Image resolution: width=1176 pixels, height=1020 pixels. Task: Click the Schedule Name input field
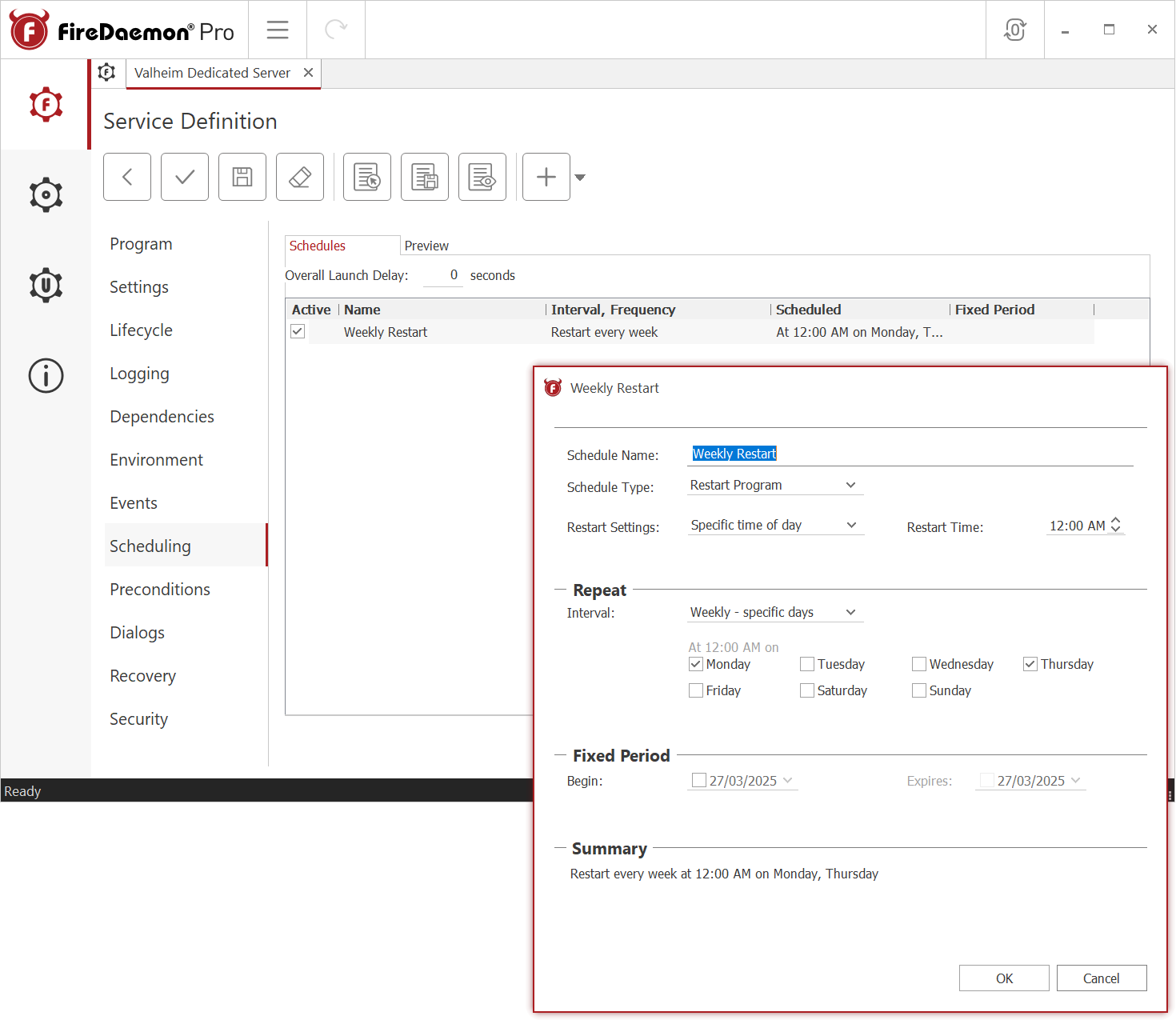911,454
